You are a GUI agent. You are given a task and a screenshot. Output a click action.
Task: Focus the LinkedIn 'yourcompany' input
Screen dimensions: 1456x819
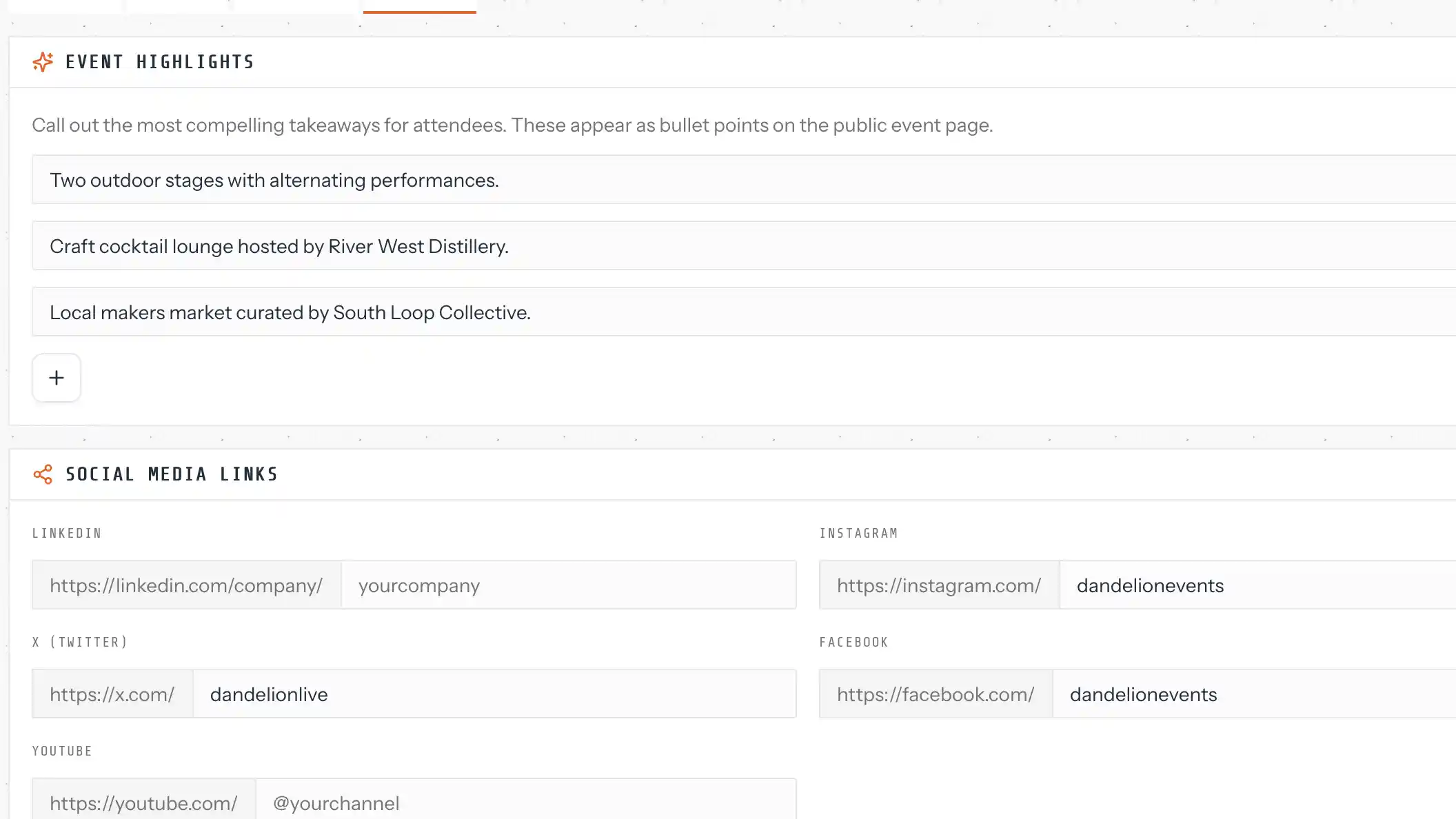tap(568, 585)
